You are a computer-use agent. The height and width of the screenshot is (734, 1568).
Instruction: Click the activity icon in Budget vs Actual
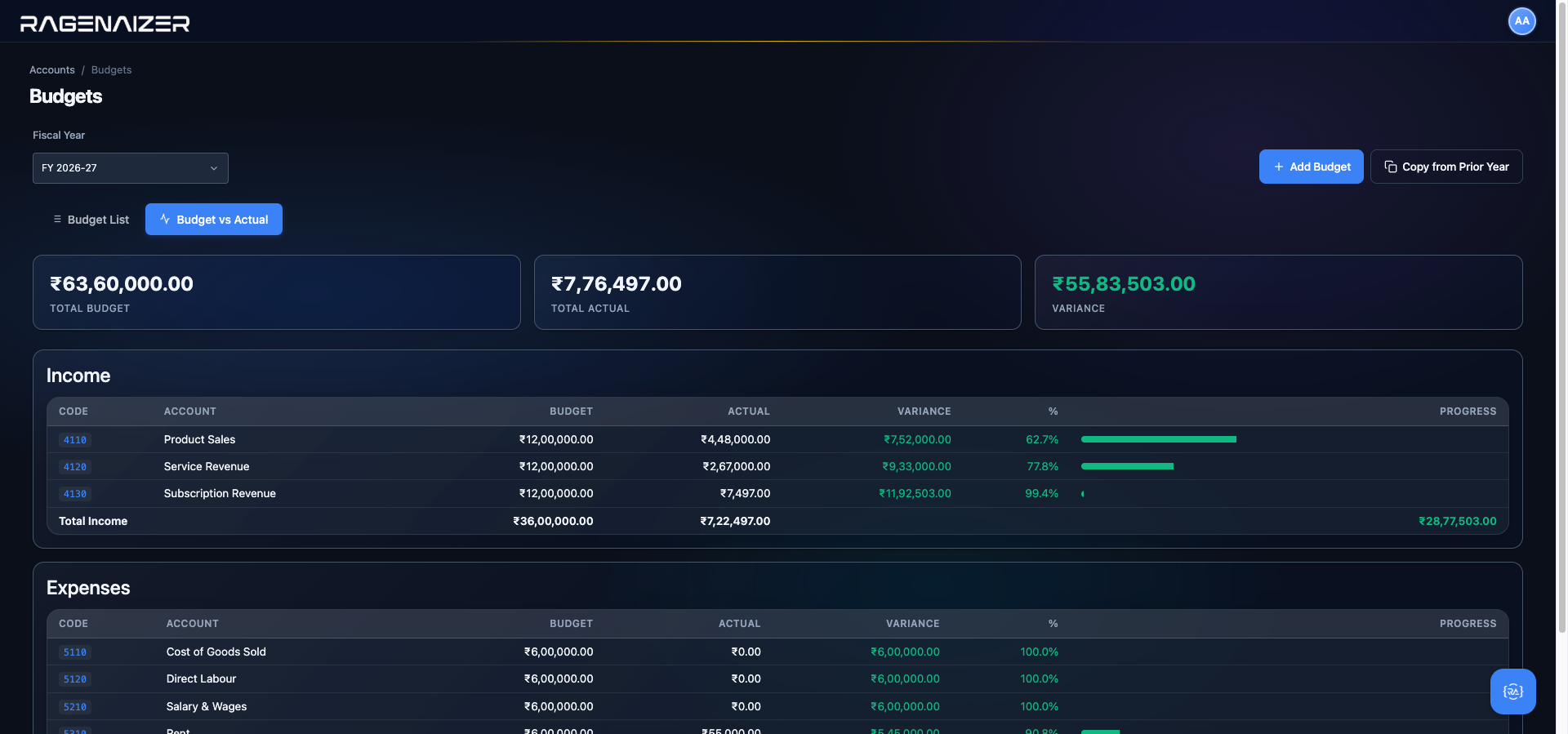[165, 219]
